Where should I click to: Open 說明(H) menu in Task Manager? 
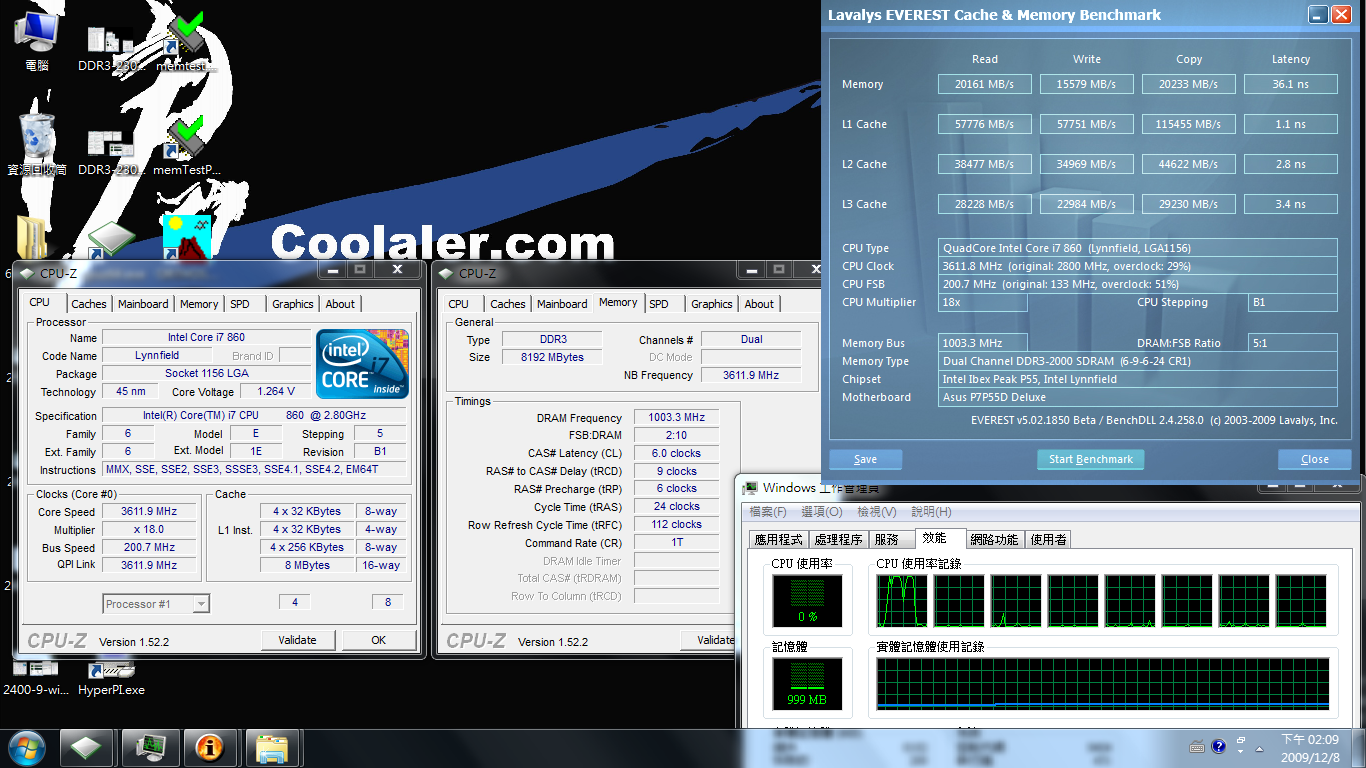click(931, 512)
